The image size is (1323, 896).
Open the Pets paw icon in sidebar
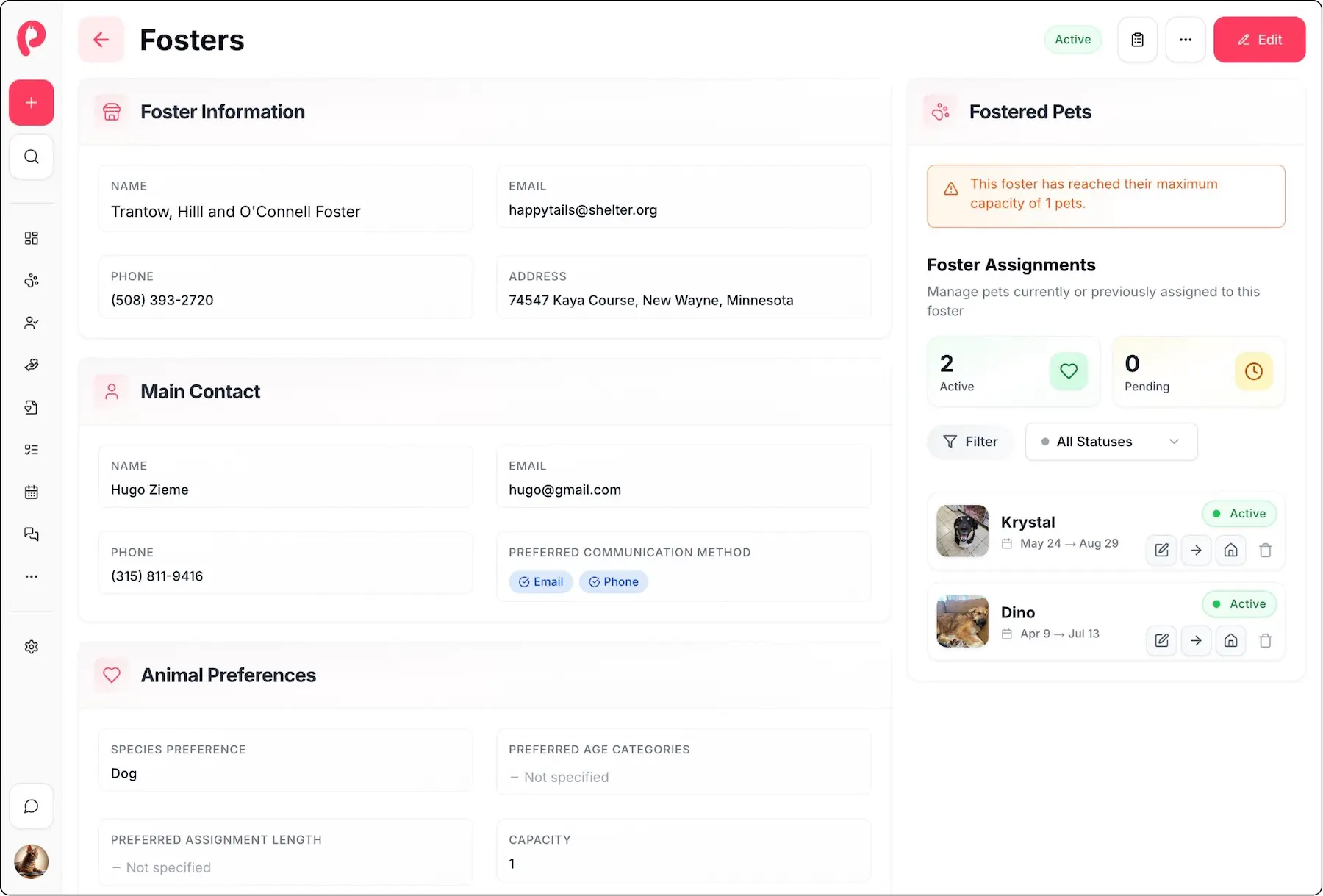click(x=31, y=280)
